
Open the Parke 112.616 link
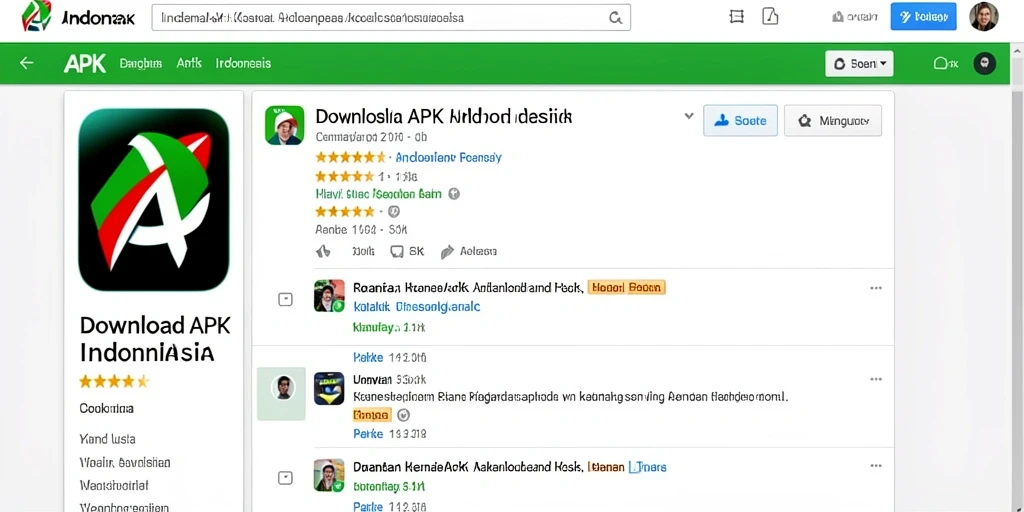point(390,506)
